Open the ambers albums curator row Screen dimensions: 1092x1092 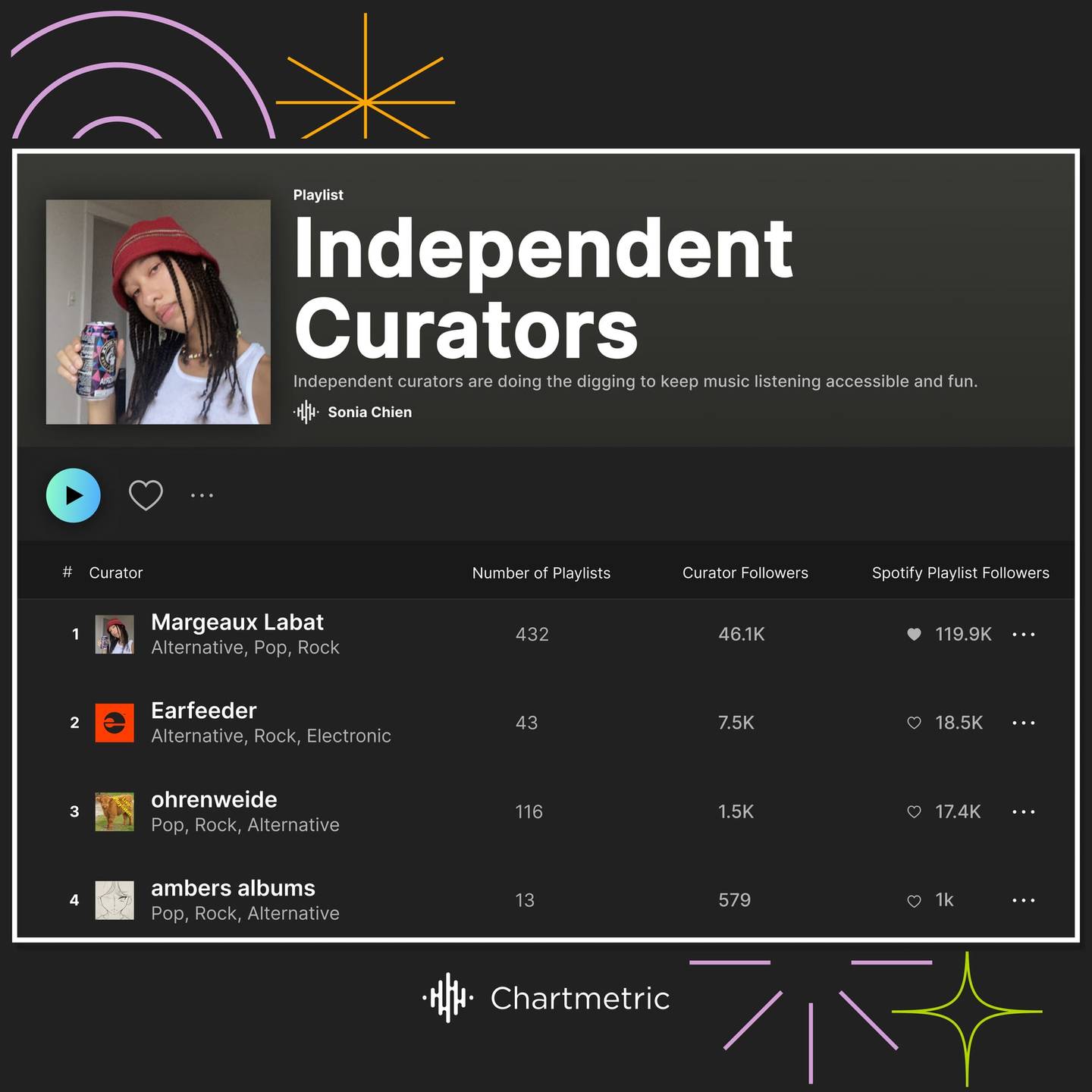pyautogui.click(x=546, y=900)
